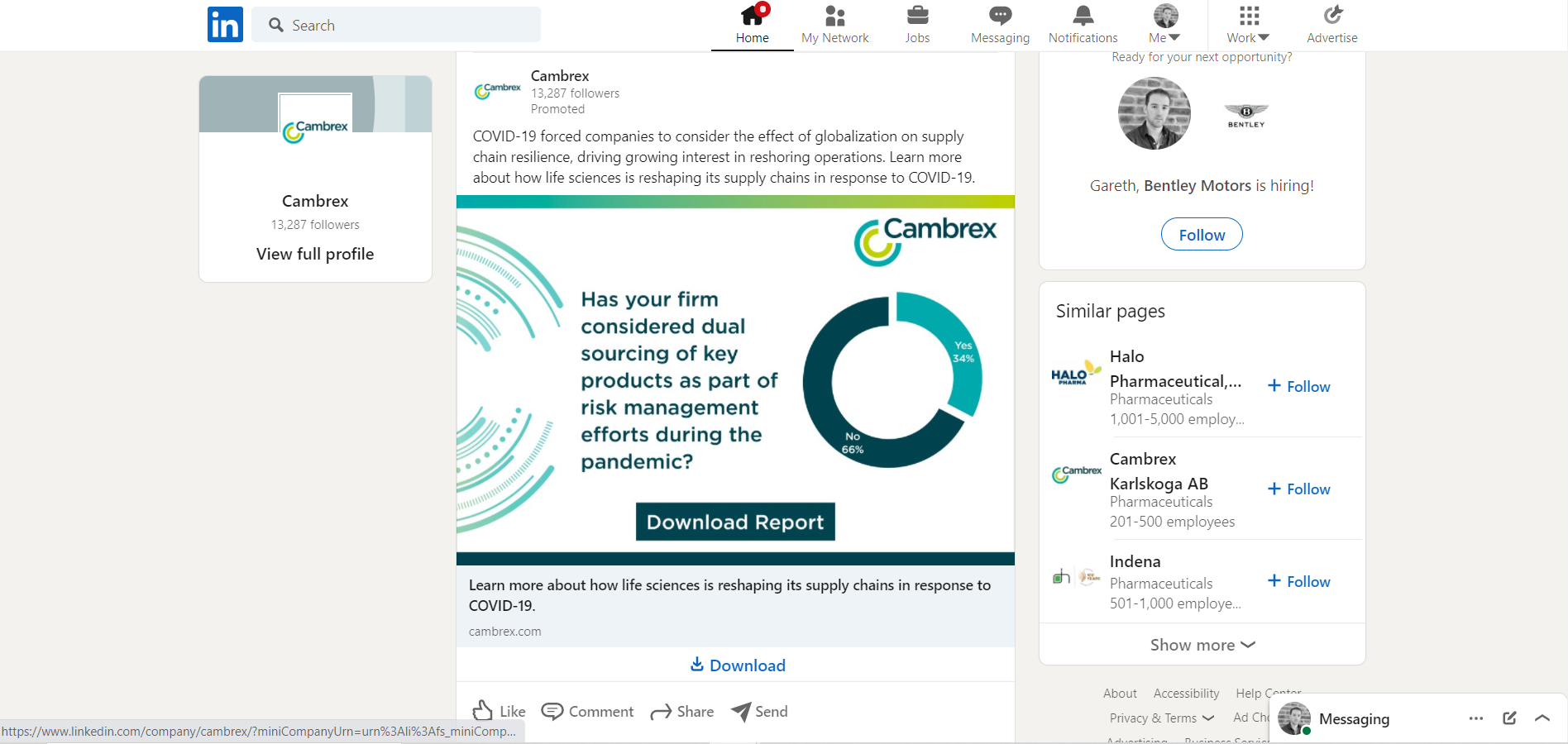The width and height of the screenshot is (1568, 744).
Task: Click the Cambrex logo in the post header
Action: pos(497,90)
